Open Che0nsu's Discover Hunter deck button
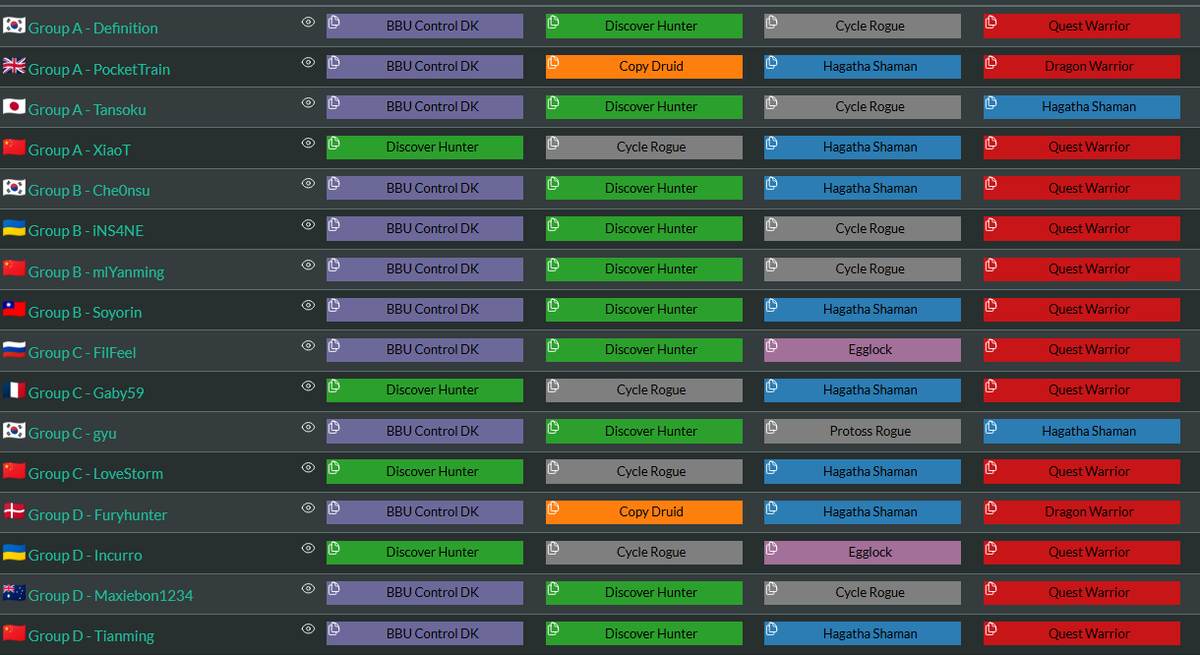Viewport: 1200px width, 655px height. pyautogui.click(x=644, y=188)
